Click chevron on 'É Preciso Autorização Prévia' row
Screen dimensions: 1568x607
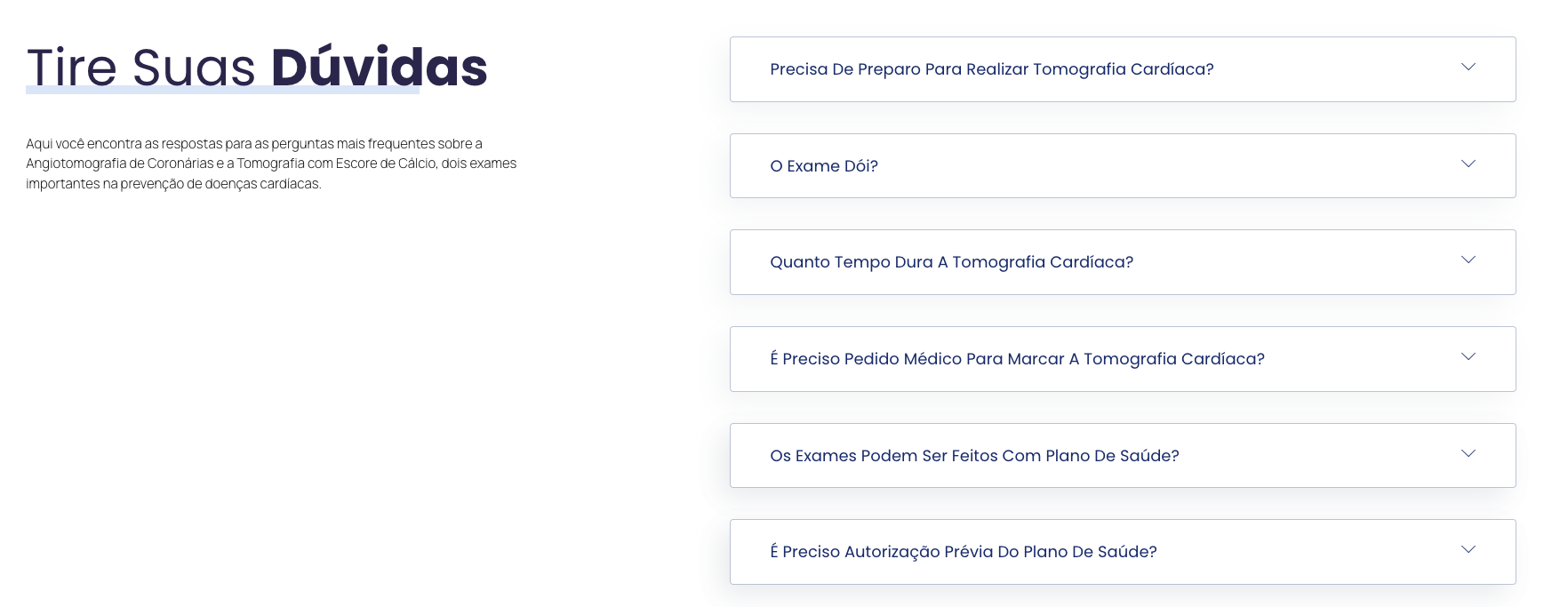pyautogui.click(x=1468, y=549)
